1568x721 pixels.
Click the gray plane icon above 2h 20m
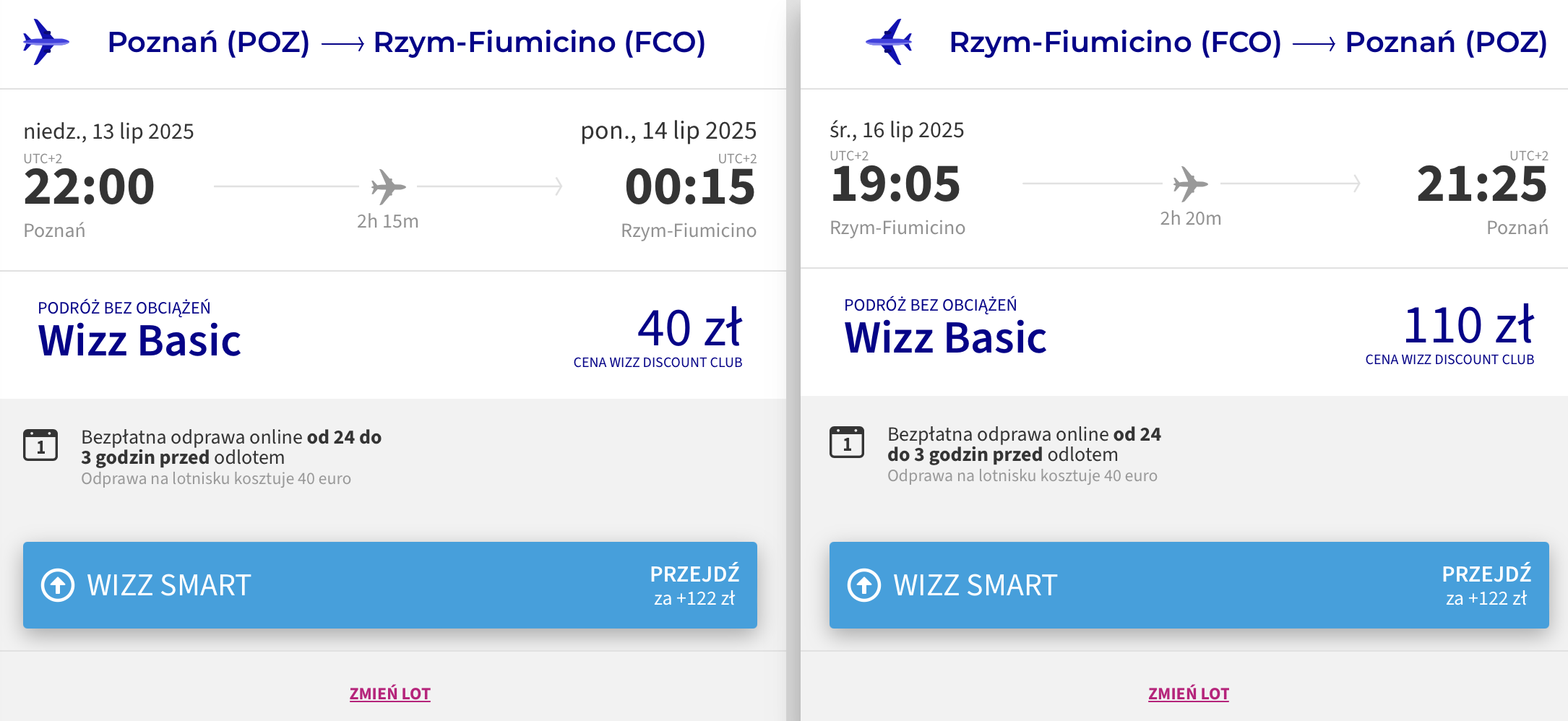1191,184
